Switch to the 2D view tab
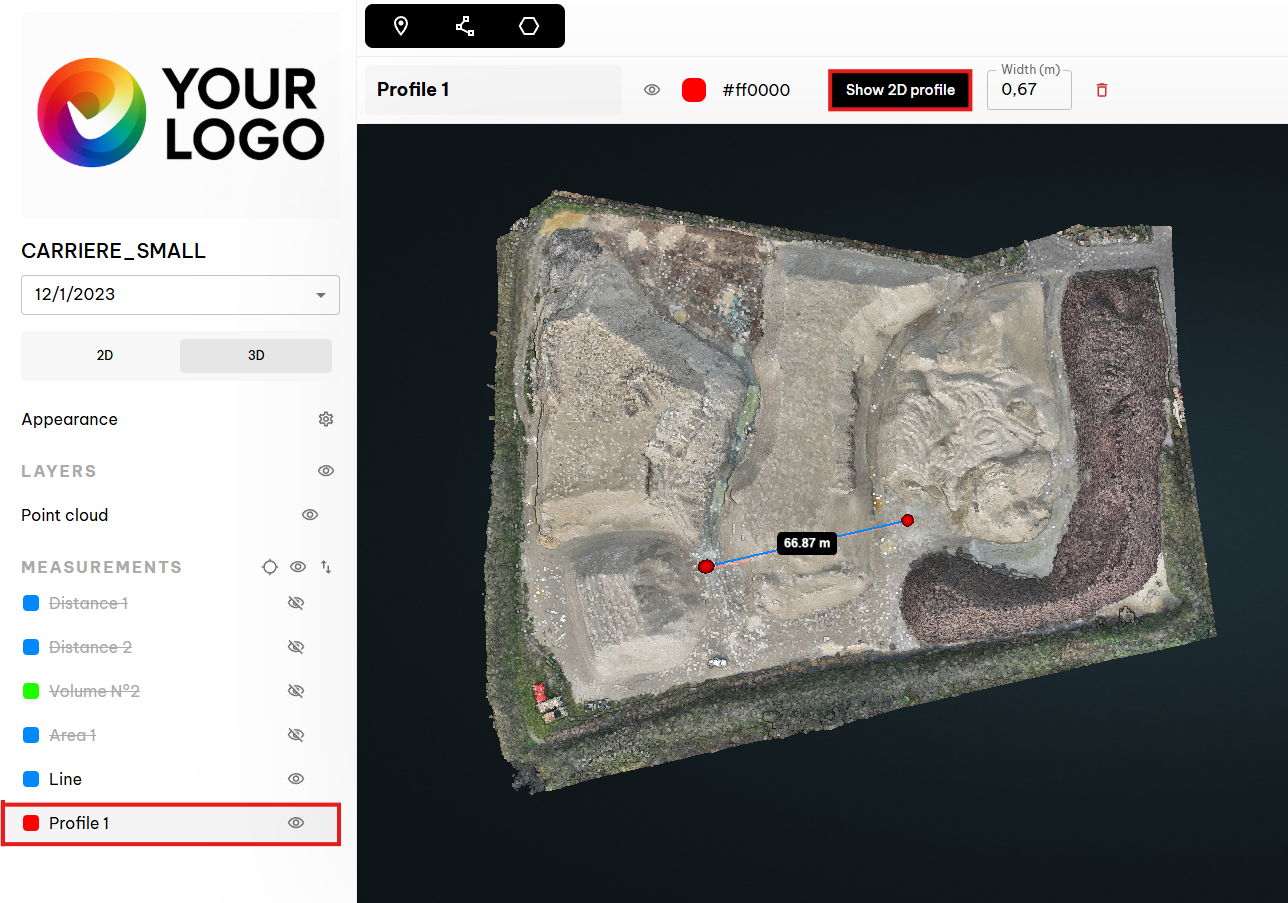The image size is (1288, 903). coord(104,355)
